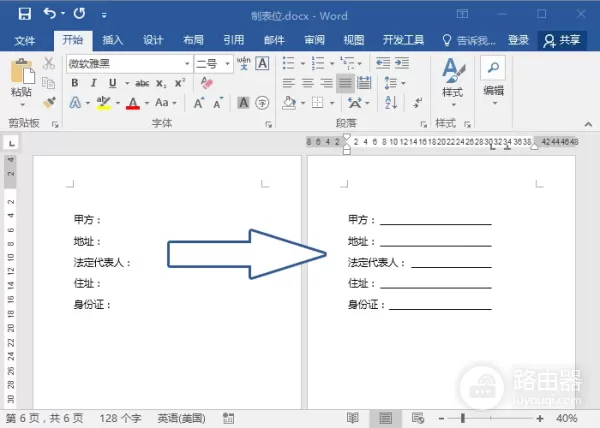The height and width of the screenshot is (428, 600).
Task: Switch to the 引用 tab
Action: point(233,40)
